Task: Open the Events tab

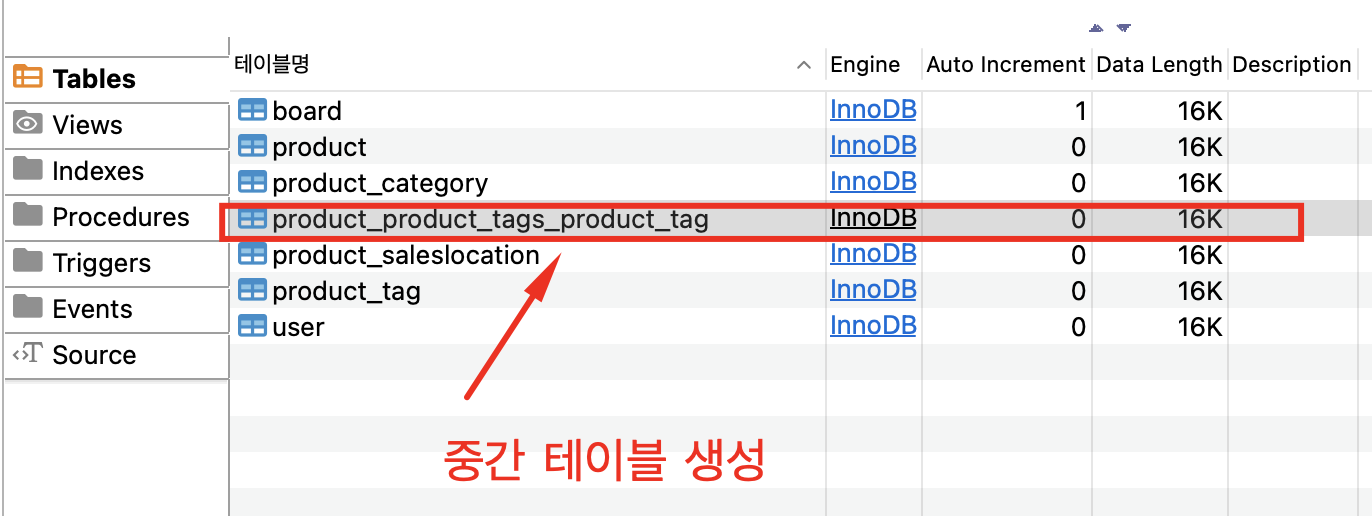Action: tap(117, 309)
